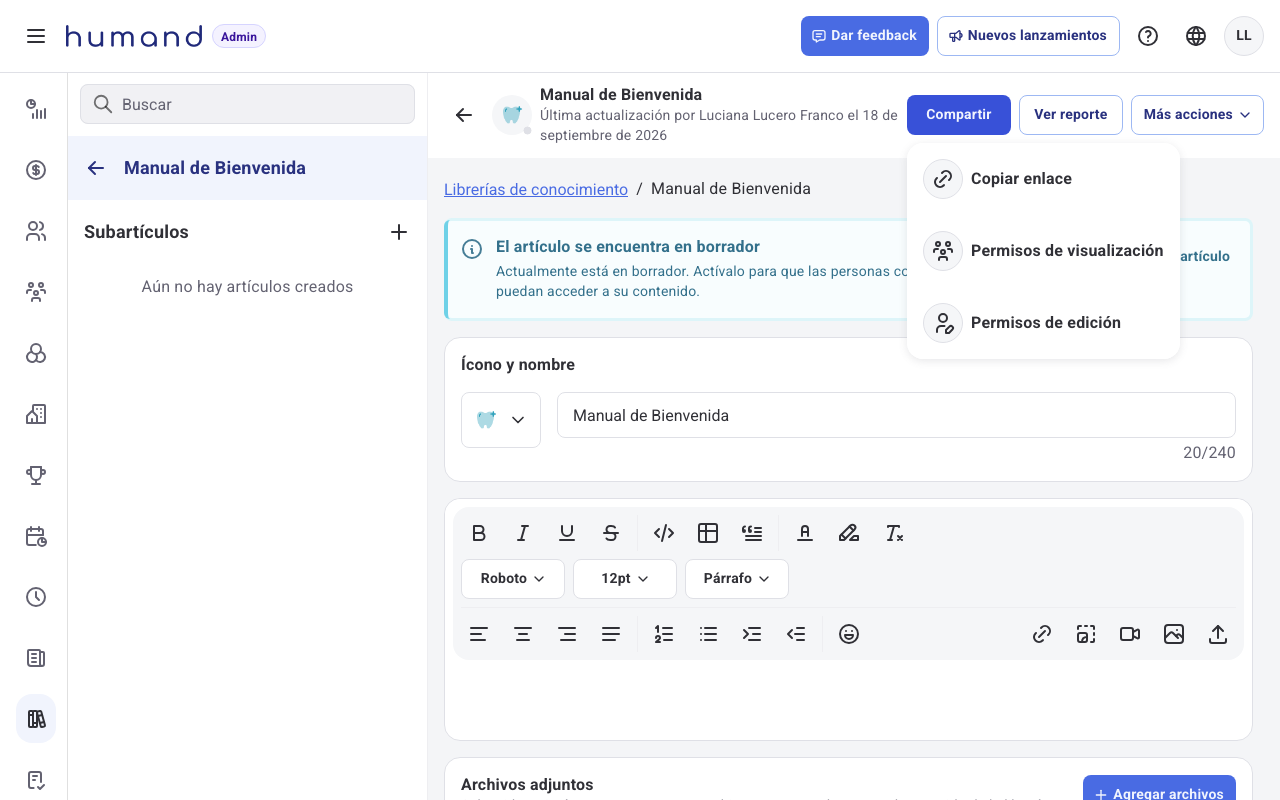The image size is (1280, 800).
Task: Click the Compartir button
Action: 959,115
